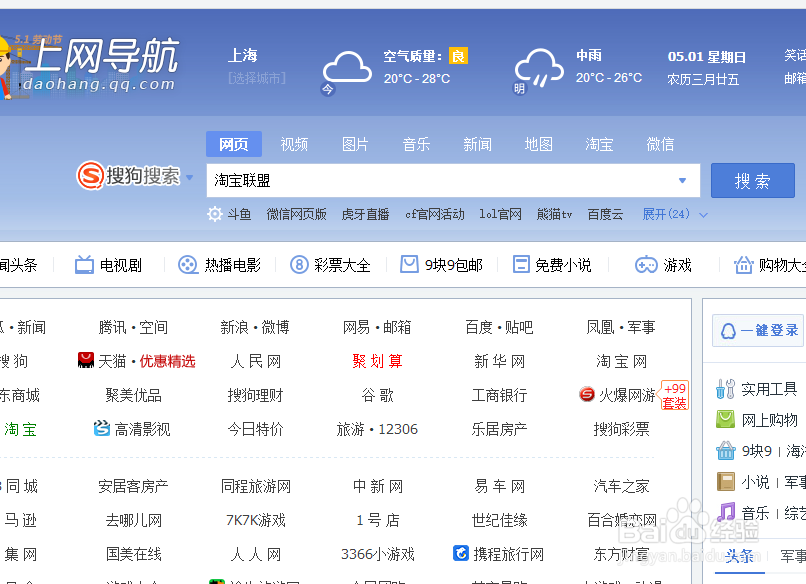Switch to the 淘宝 search tab
This screenshot has width=806, height=584.
pos(599,144)
